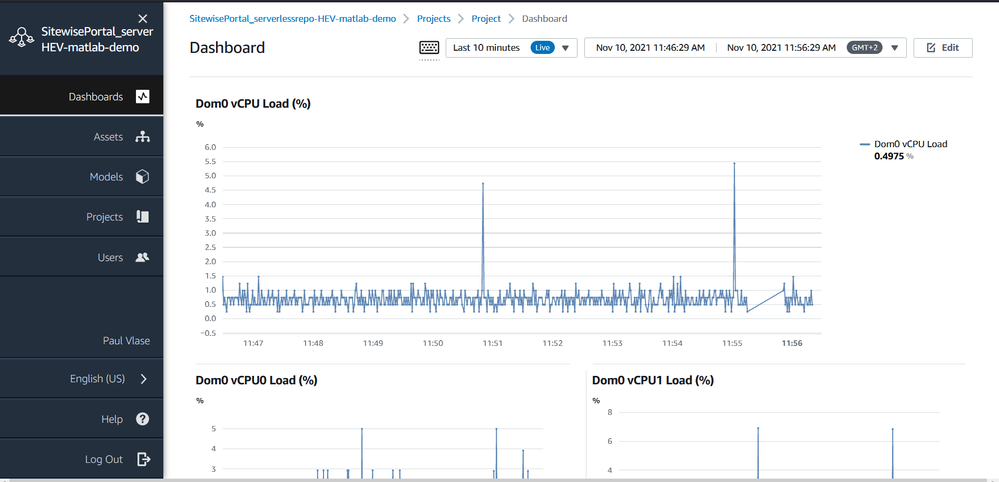Open Users in the sidebar
999x482 pixels.
[x=82, y=257]
